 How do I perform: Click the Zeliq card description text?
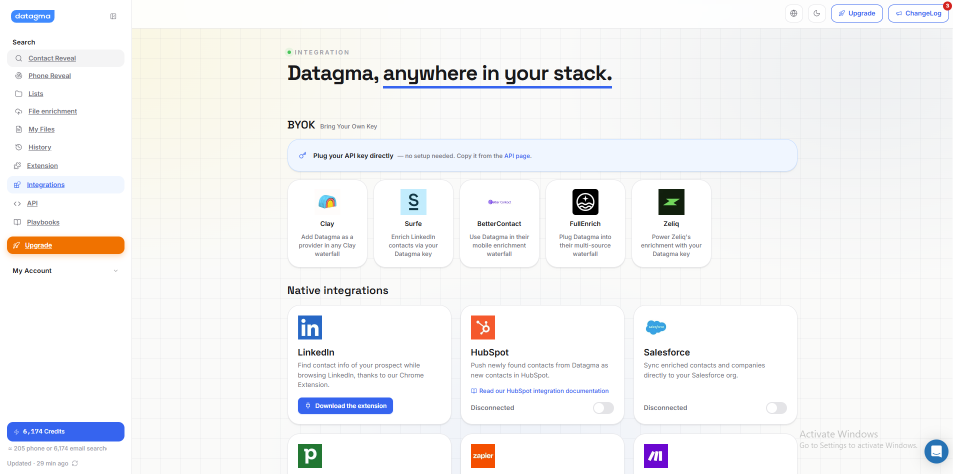pyautogui.click(x=672, y=246)
